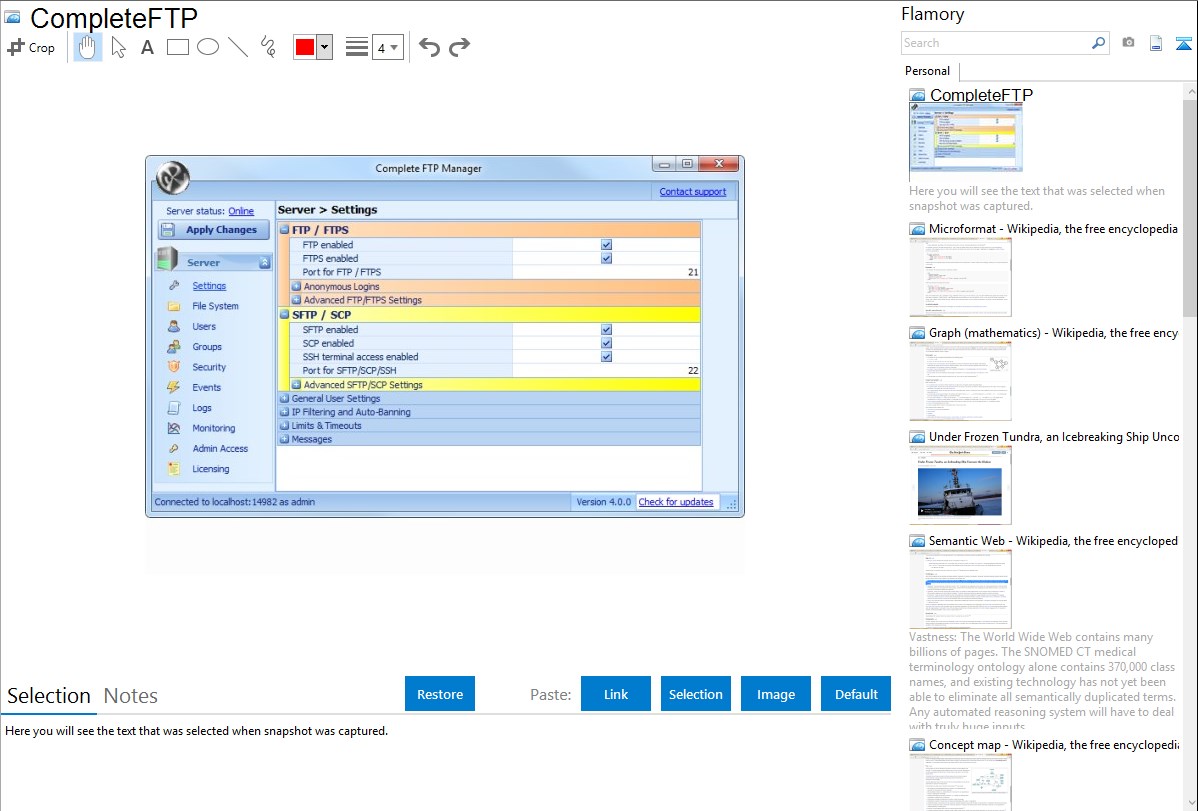This screenshot has width=1198, height=811.
Task: Toggle the FTPS enabled checkbox
Action: [606, 258]
